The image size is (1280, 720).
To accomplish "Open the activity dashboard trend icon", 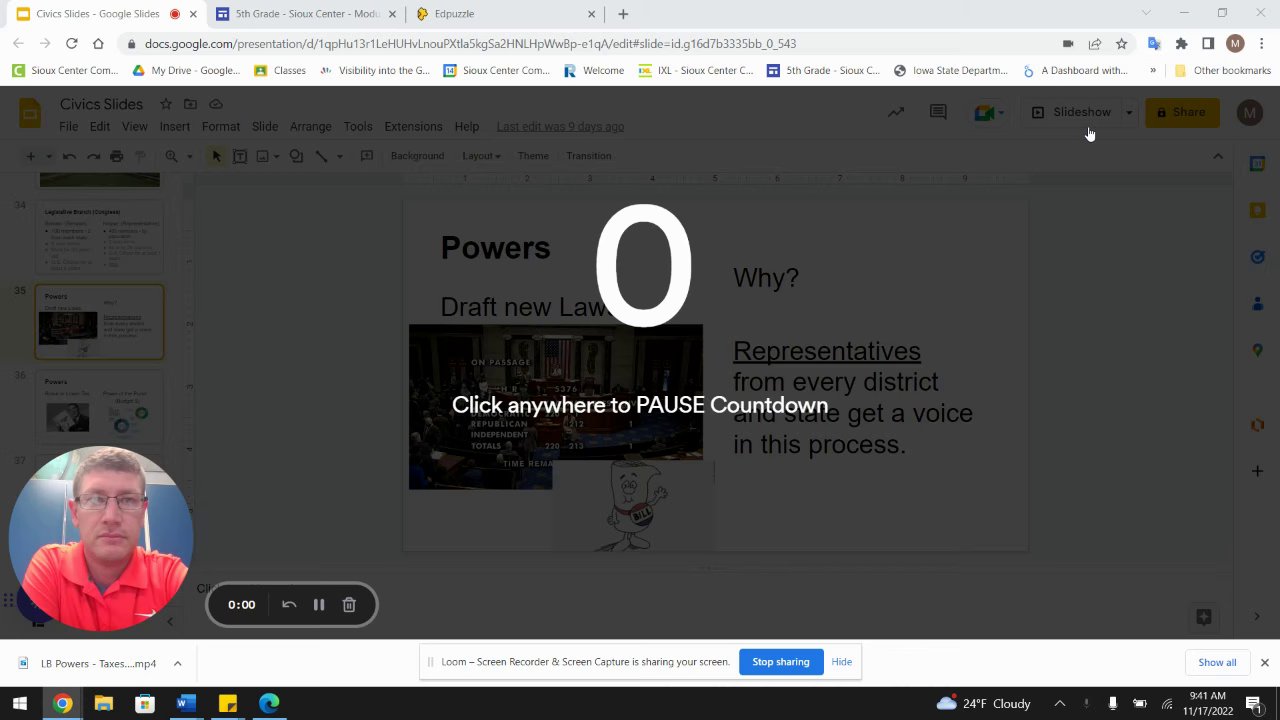I will click(x=896, y=112).
